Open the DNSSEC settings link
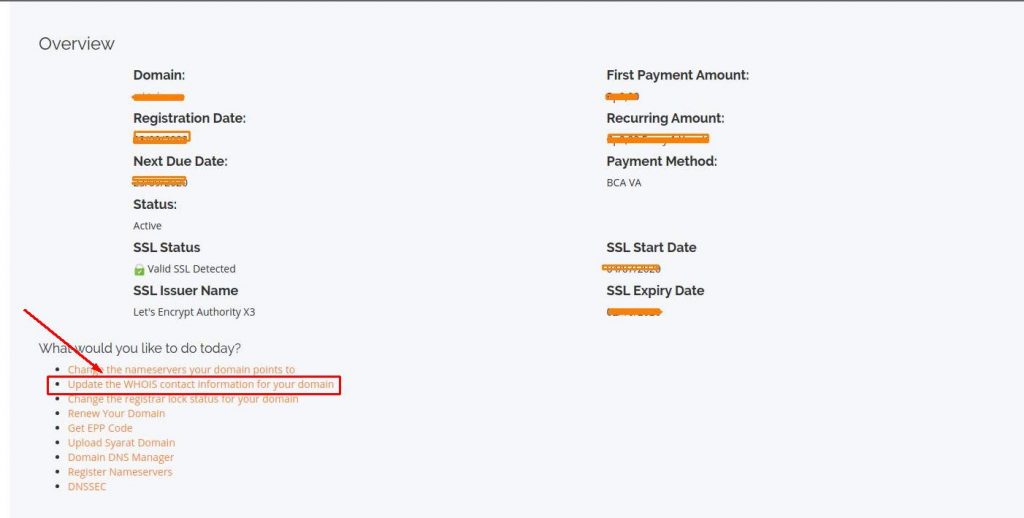 pyautogui.click(x=86, y=486)
